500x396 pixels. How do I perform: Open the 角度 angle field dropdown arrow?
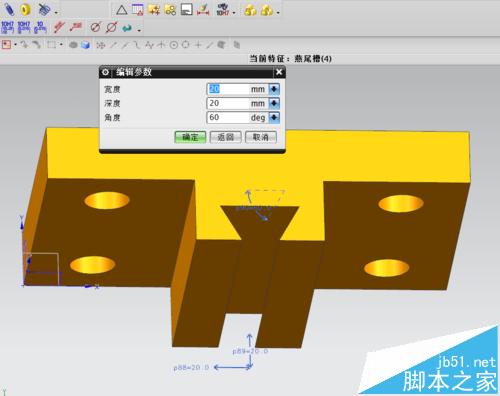tap(274, 117)
